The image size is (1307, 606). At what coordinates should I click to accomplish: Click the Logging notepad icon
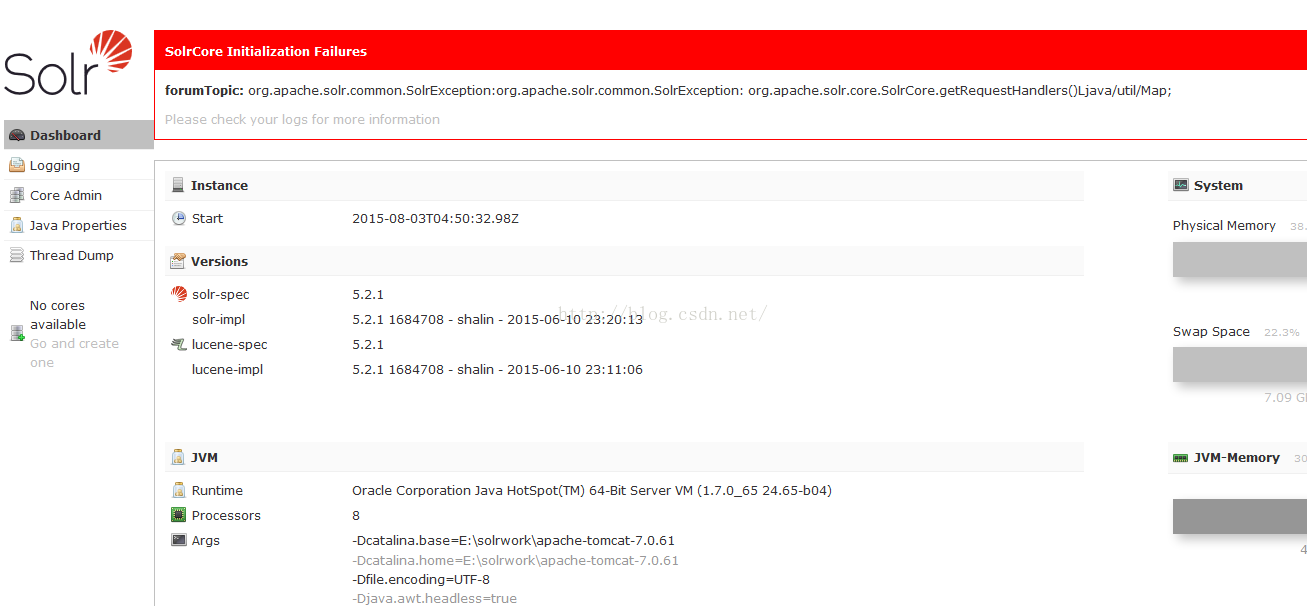pyautogui.click(x=16, y=165)
